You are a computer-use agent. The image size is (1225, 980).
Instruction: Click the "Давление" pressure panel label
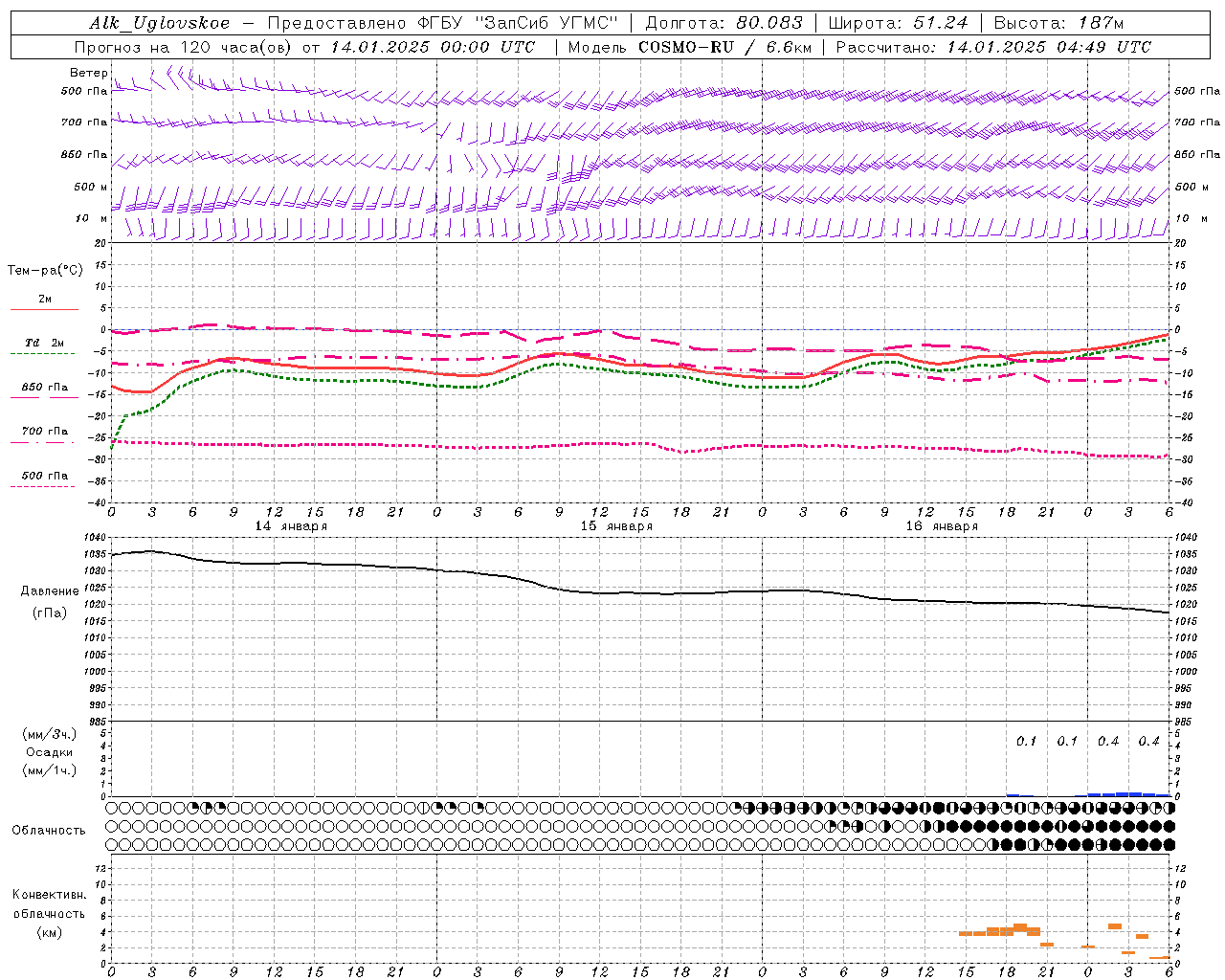[x=50, y=591]
